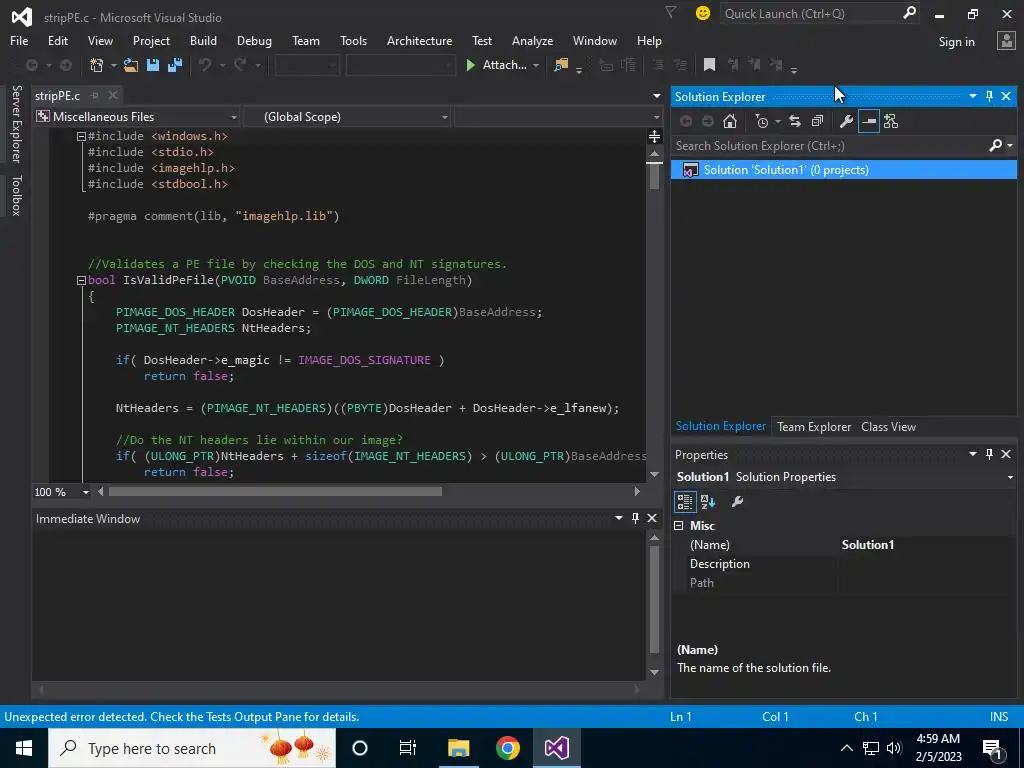The height and width of the screenshot is (768, 1024).
Task: Click the account avatar icon near Sign in
Action: 1006,40
